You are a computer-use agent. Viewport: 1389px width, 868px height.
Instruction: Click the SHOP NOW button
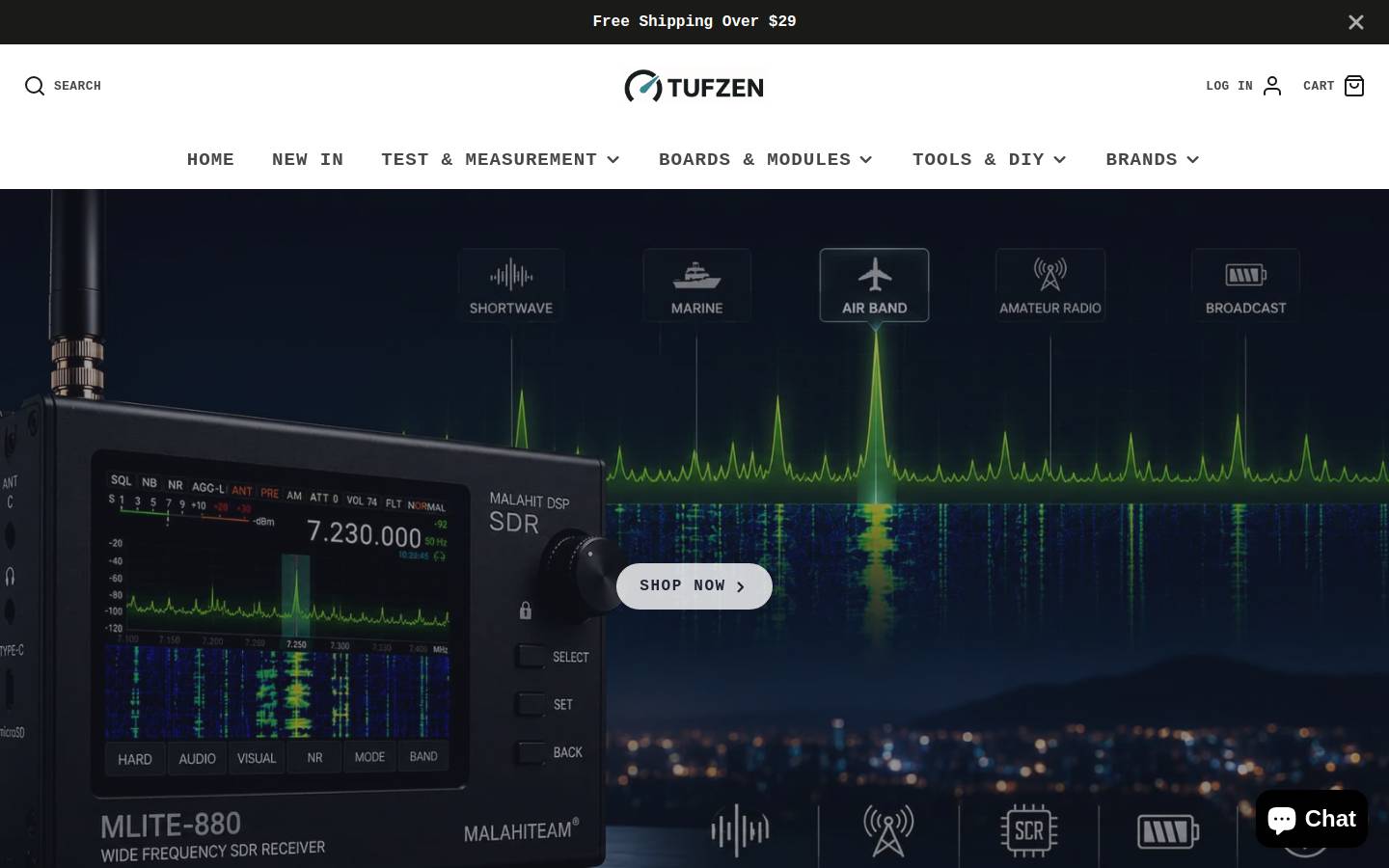pos(694,586)
